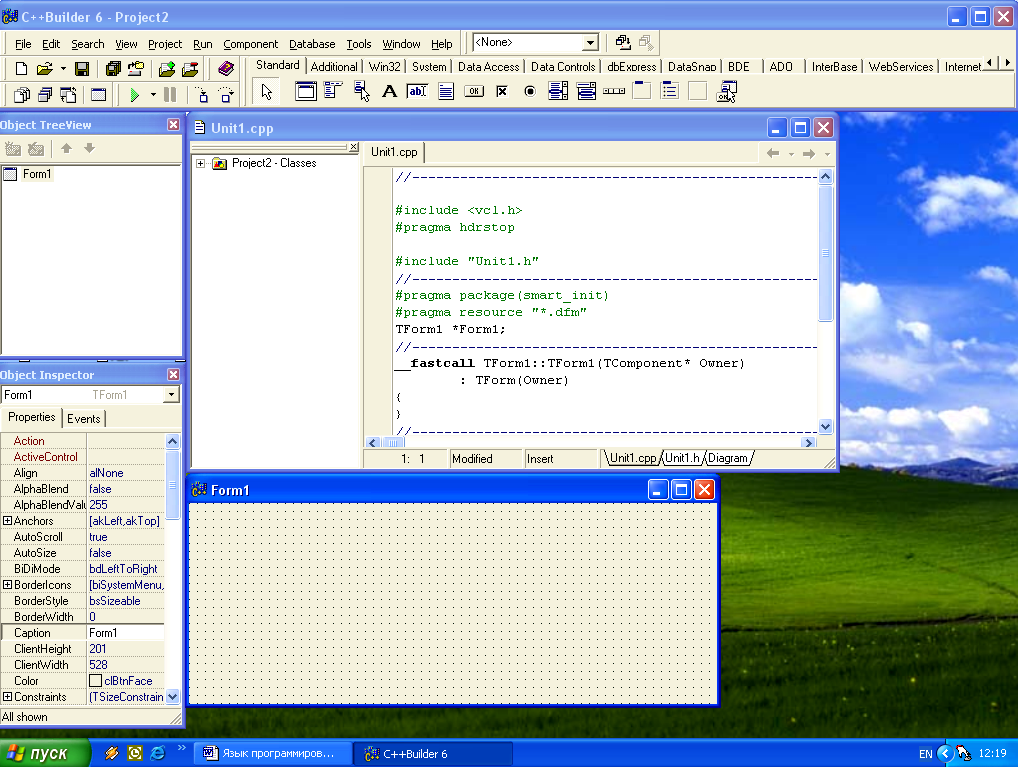Image resolution: width=1018 pixels, height=767 pixels.
Task: Click the EN language indicator in tray
Action: coord(926,754)
